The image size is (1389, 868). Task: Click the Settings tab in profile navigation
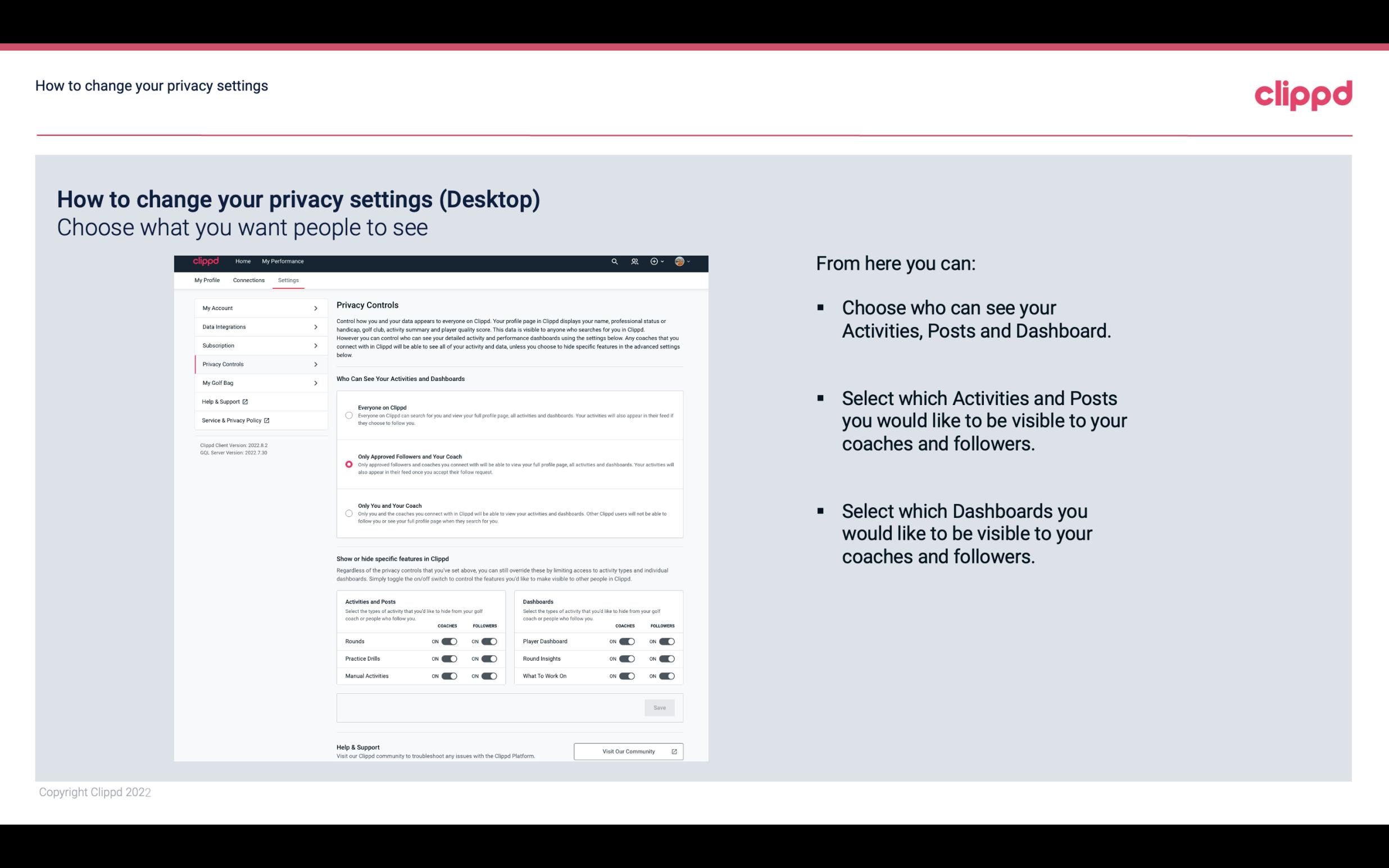click(x=288, y=280)
